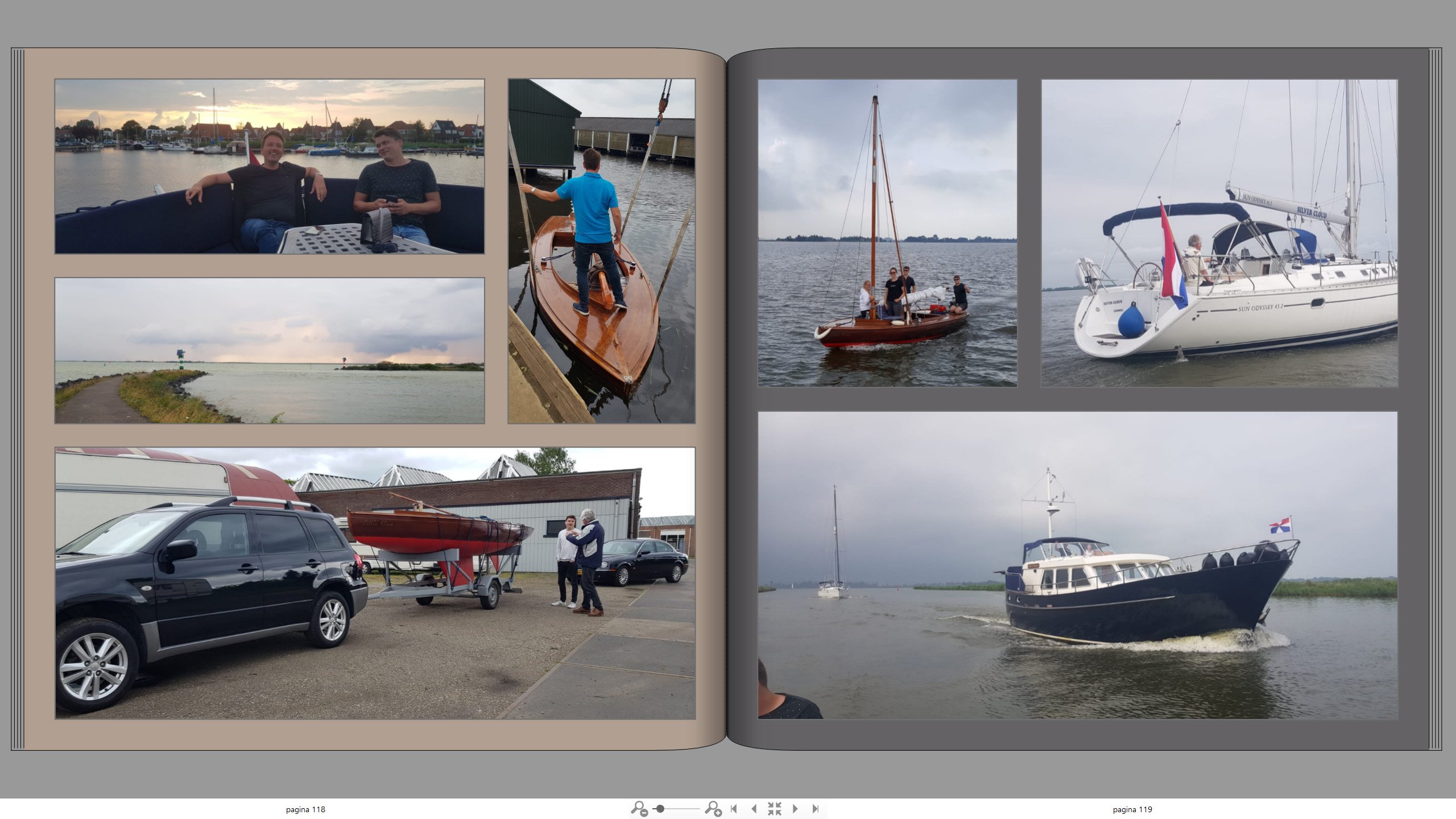Image resolution: width=1456 pixels, height=819 pixels.
Task: Go to the previous page
Action: (754, 808)
